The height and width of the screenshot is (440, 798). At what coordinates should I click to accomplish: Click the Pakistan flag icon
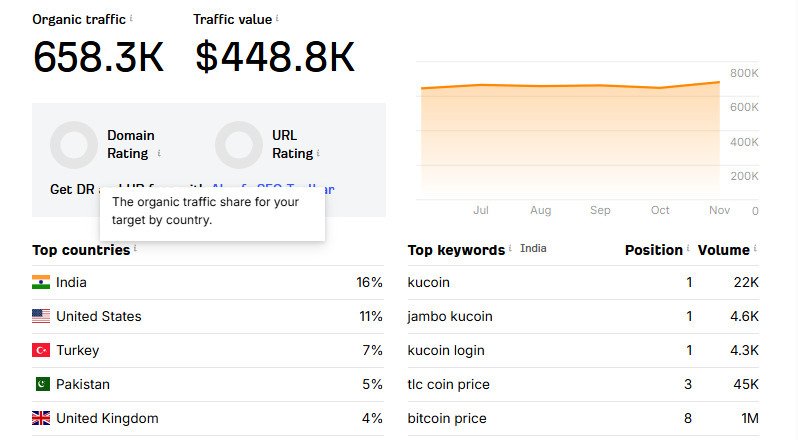point(41,384)
